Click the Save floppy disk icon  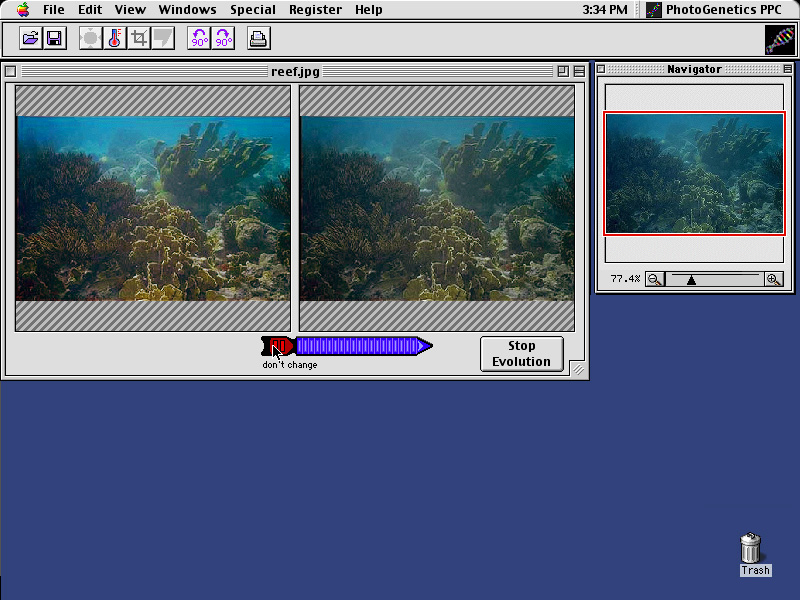(x=54, y=39)
